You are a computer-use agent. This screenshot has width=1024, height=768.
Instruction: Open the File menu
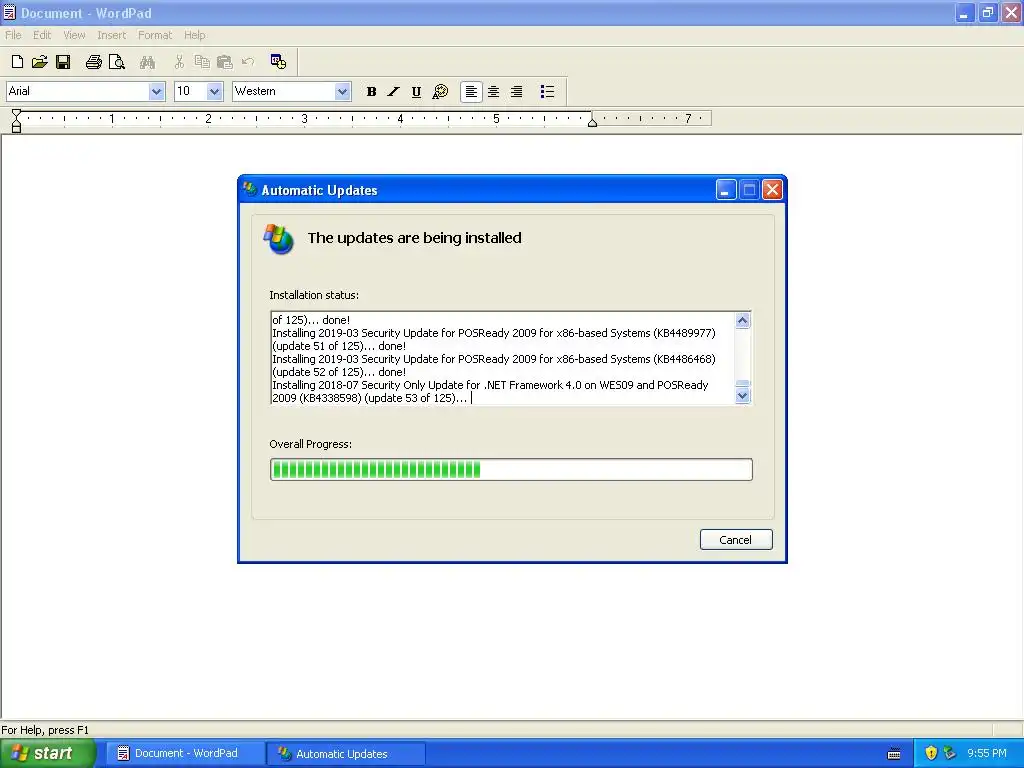click(13, 35)
